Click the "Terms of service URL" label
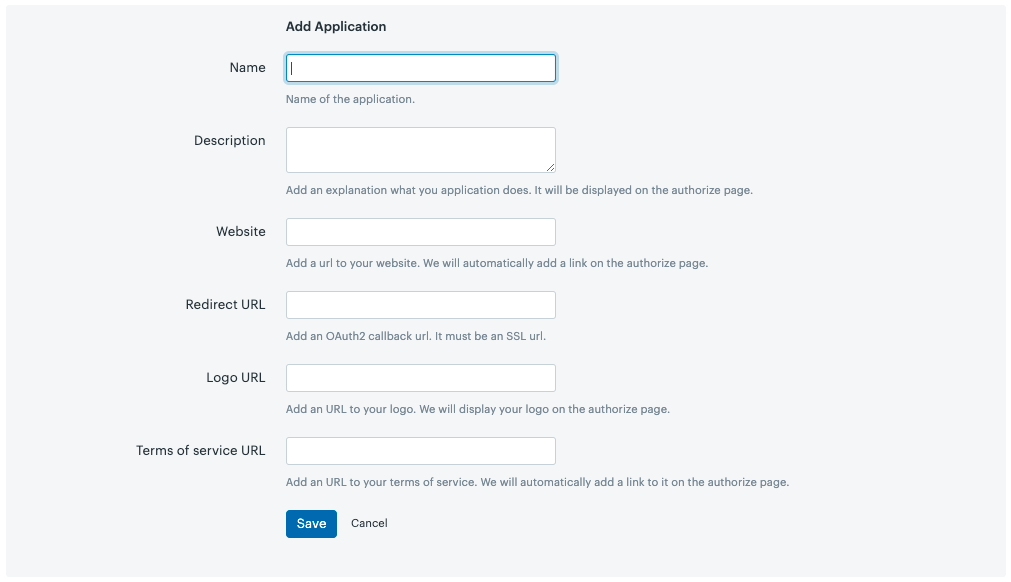The height and width of the screenshot is (582, 1011). tap(200, 451)
